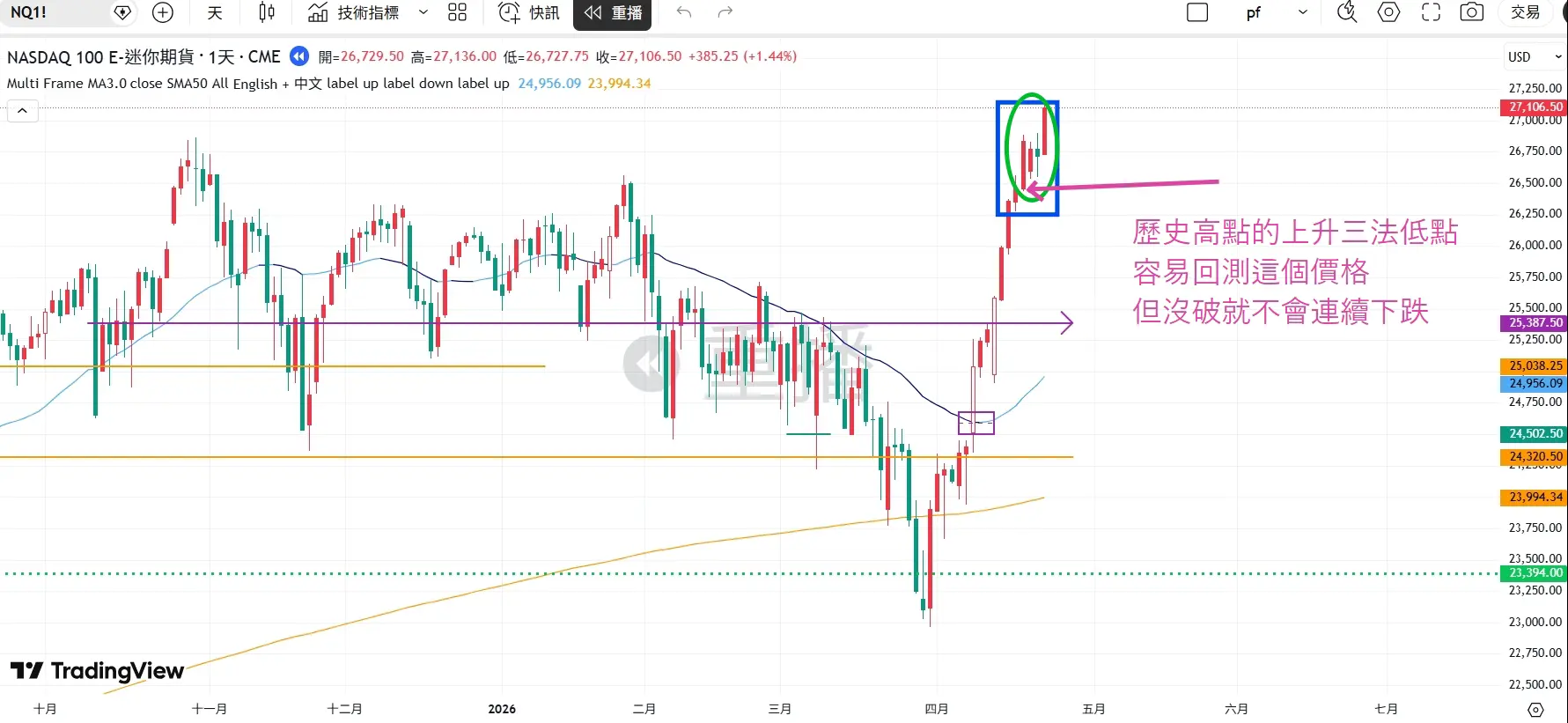1568x723 pixels.
Task: Open the 天 timeframe interval menu
Action: point(215,12)
